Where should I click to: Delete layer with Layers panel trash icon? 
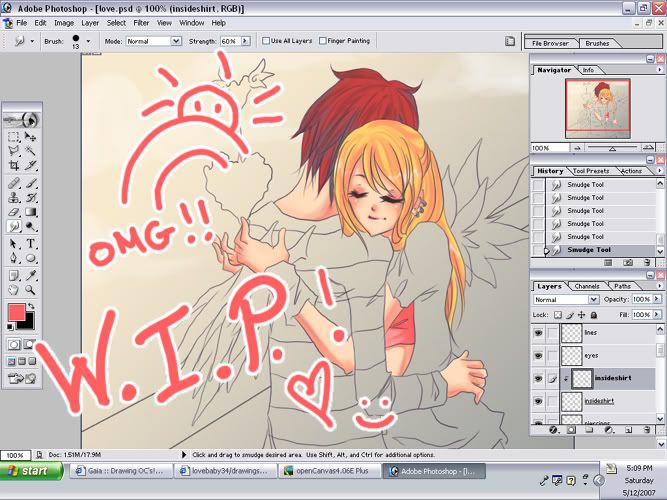(647, 430)
